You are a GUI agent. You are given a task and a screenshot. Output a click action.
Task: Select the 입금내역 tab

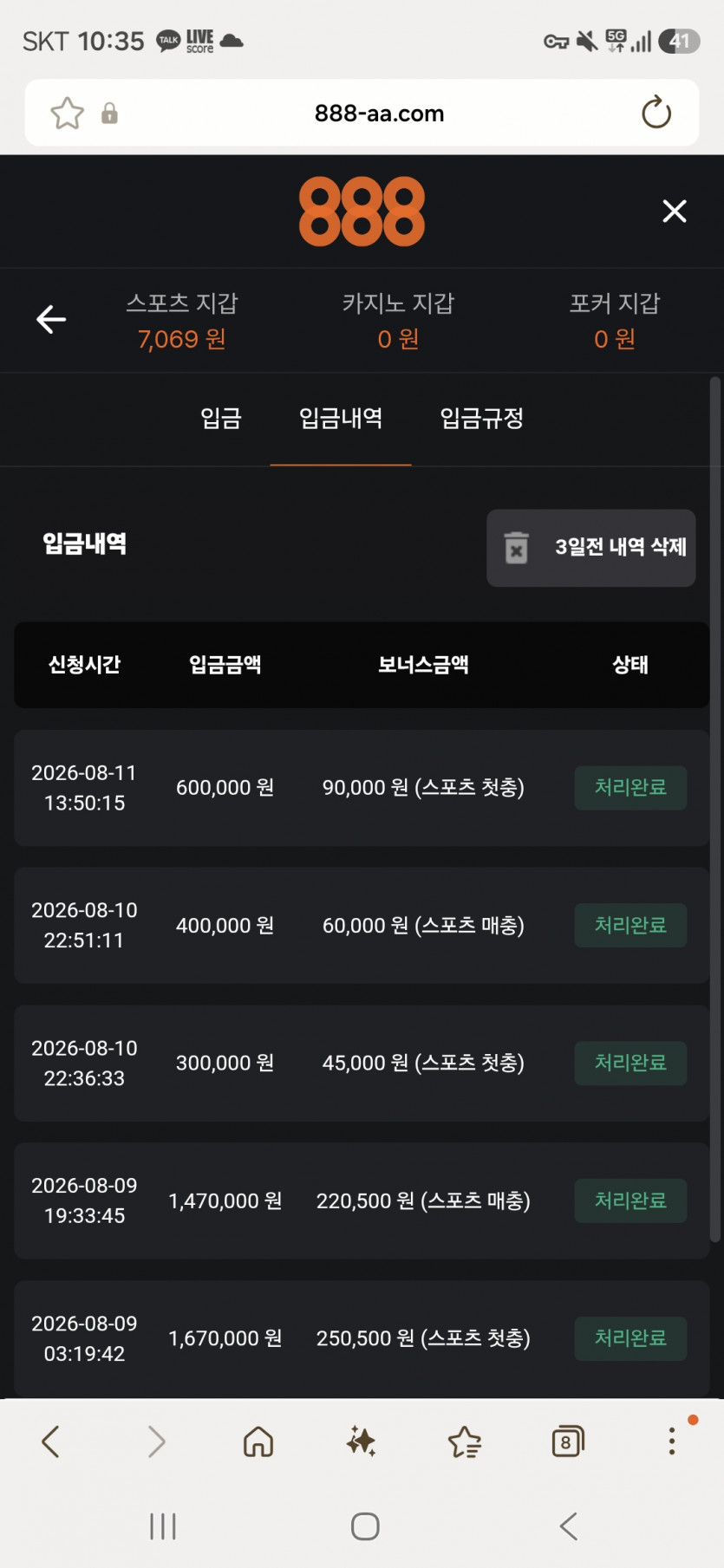coord(341,419)
